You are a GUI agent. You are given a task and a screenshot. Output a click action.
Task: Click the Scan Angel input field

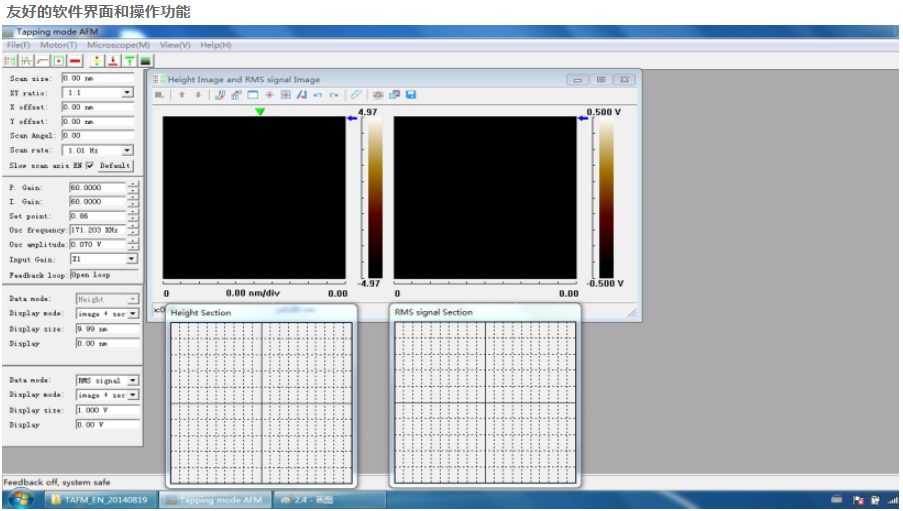[98, 136]
